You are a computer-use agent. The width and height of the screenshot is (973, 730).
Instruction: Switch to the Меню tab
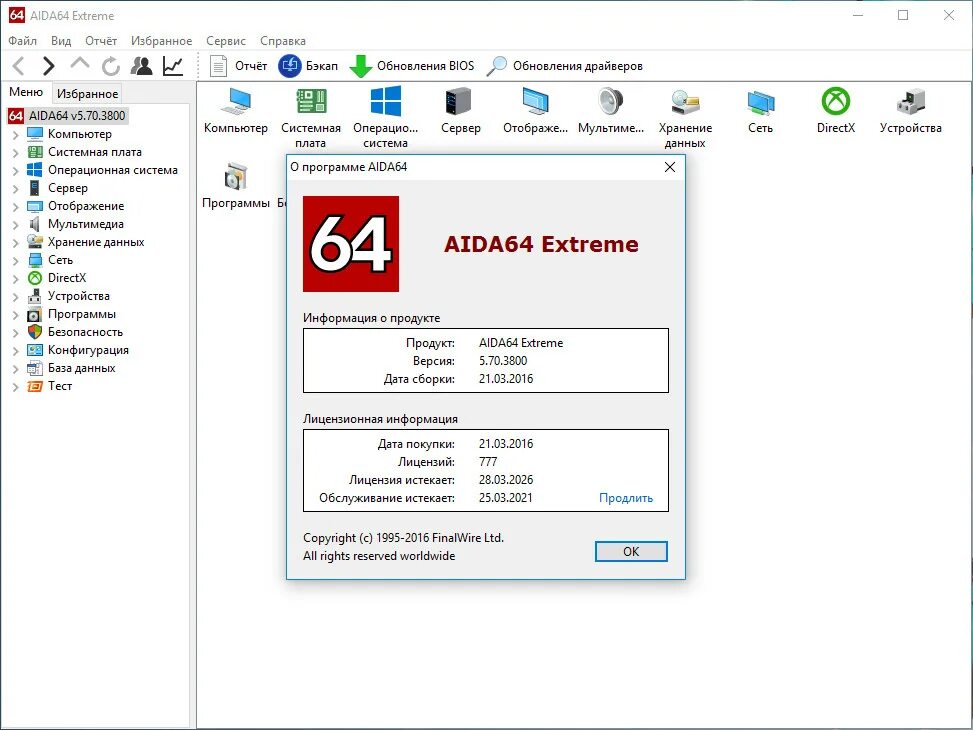point(26,92)
